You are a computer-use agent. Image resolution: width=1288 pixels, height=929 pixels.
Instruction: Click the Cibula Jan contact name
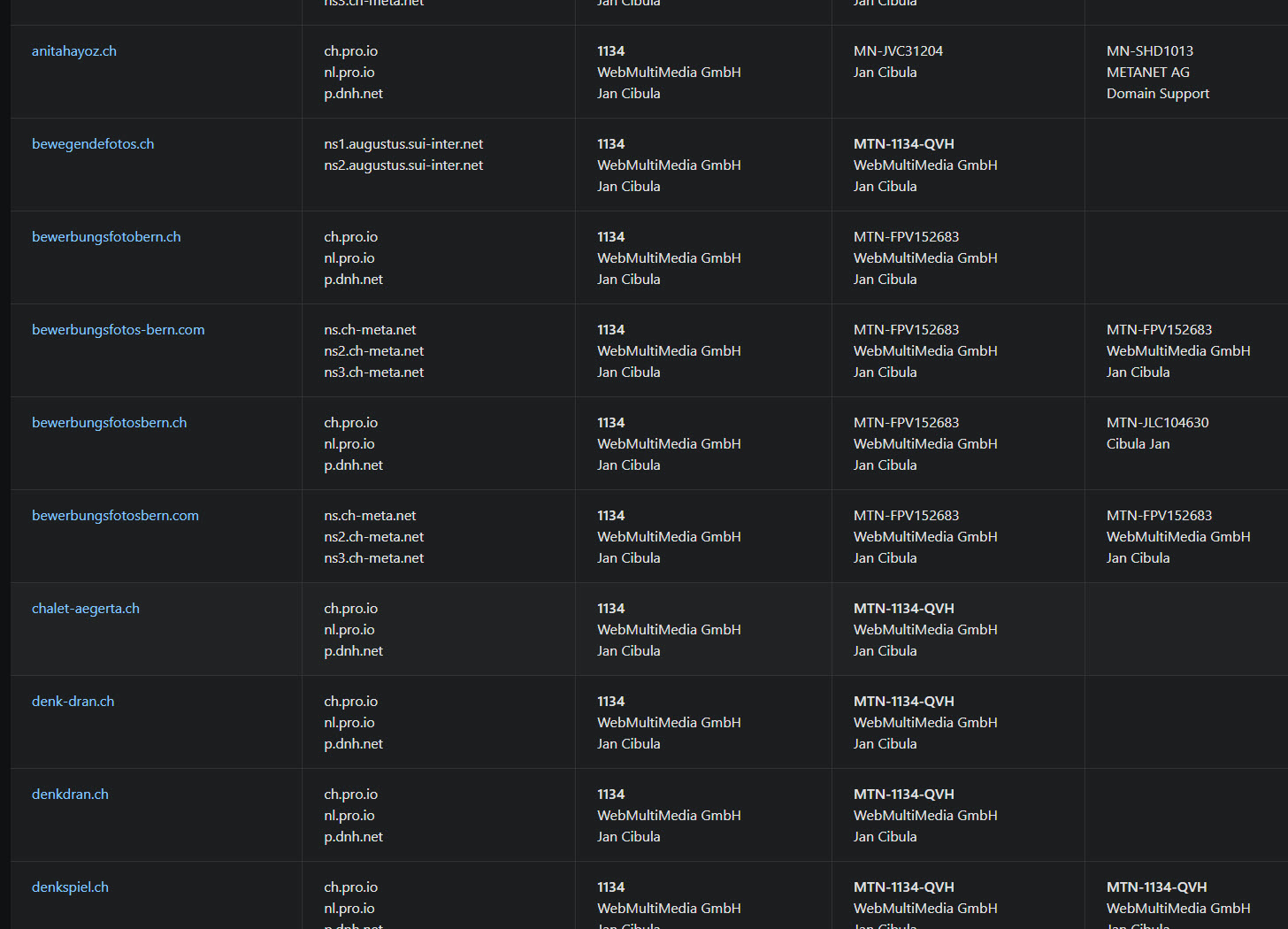tap(1138, 444)
